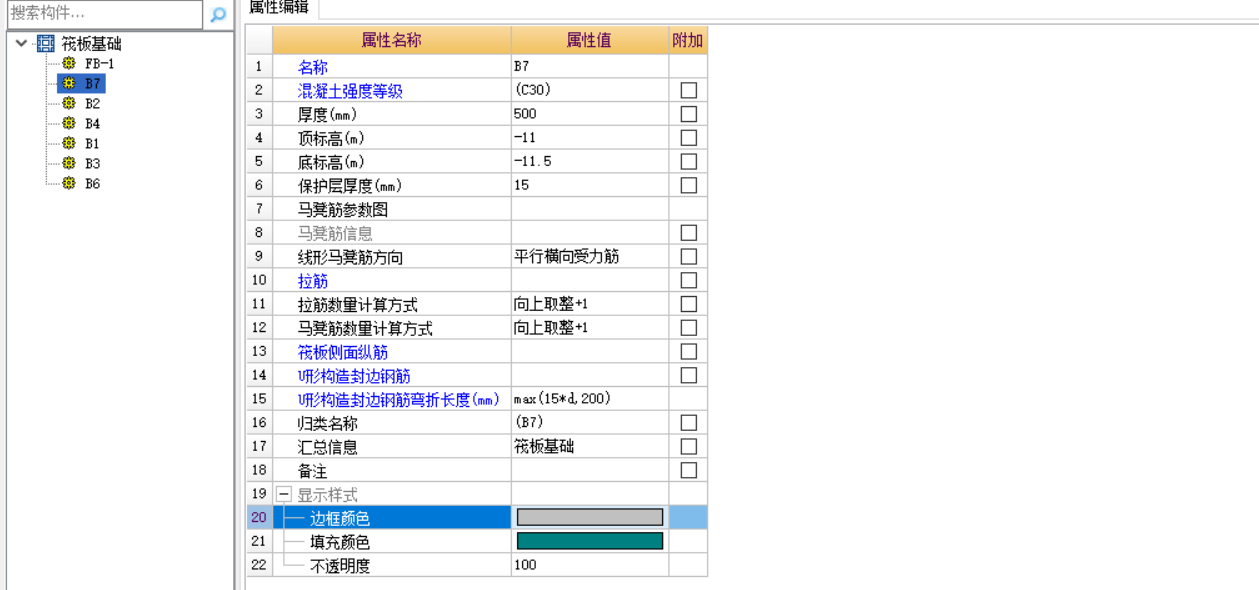Screen dimensions: 1259x590
Task: Check the 附加 box for 线形马凳筋方向
Action: click(688, 256)
